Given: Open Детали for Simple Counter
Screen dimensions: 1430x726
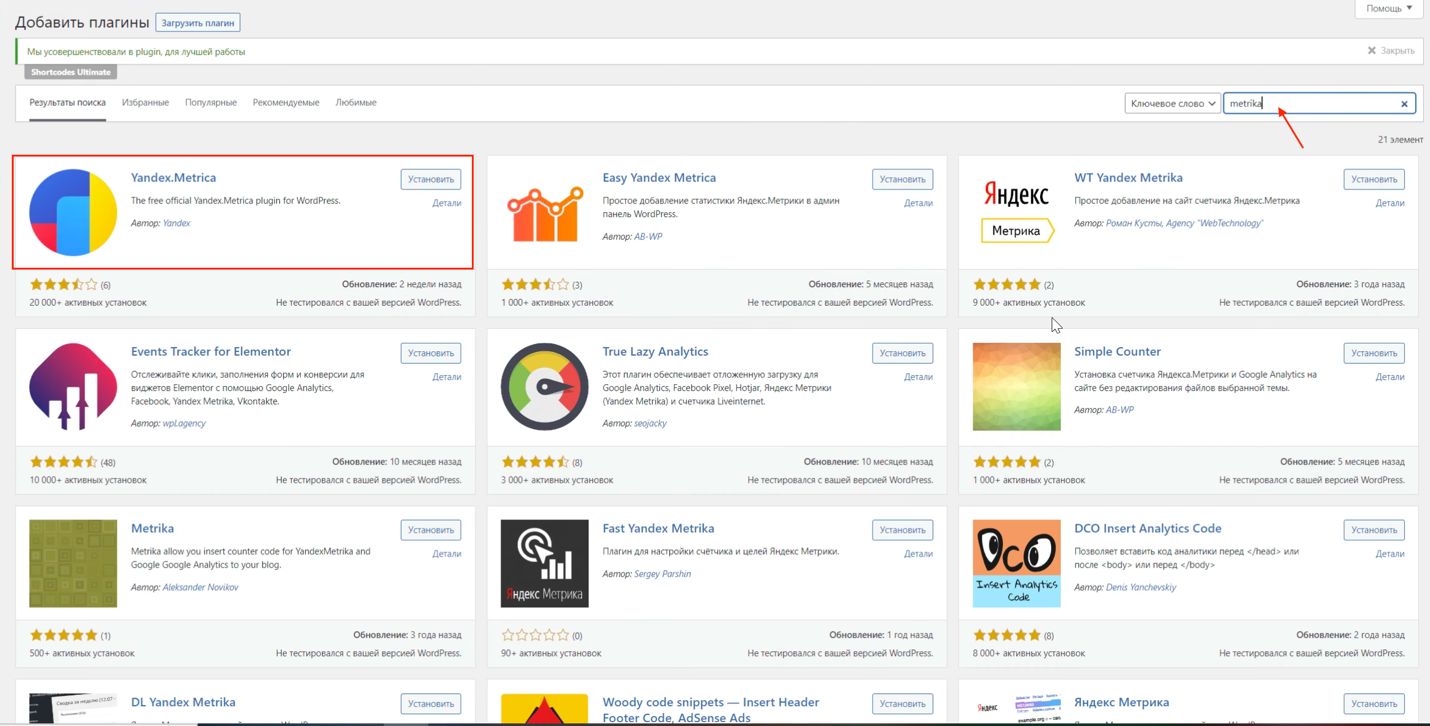Looking at the screenshot, I should 1390,377.
